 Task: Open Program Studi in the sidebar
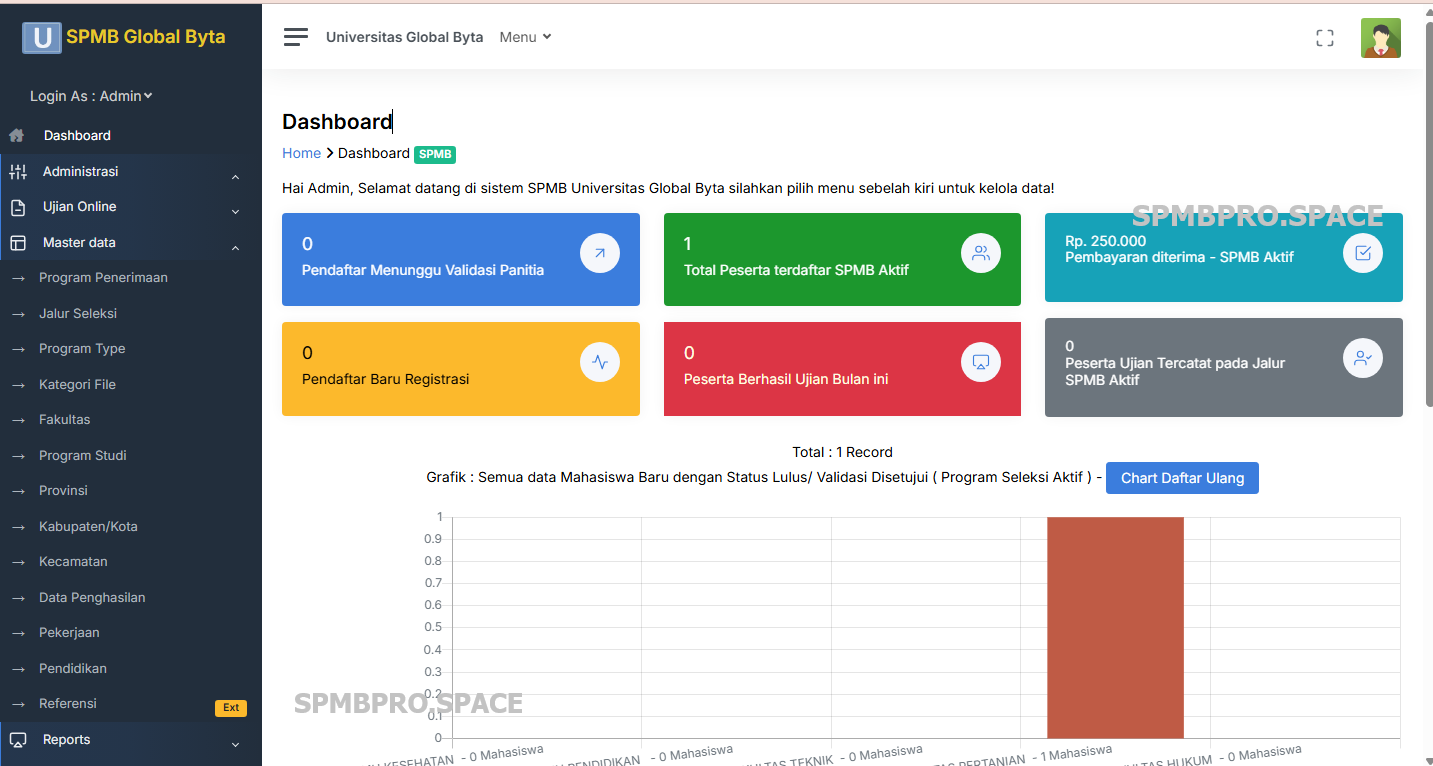coord(82,456)
